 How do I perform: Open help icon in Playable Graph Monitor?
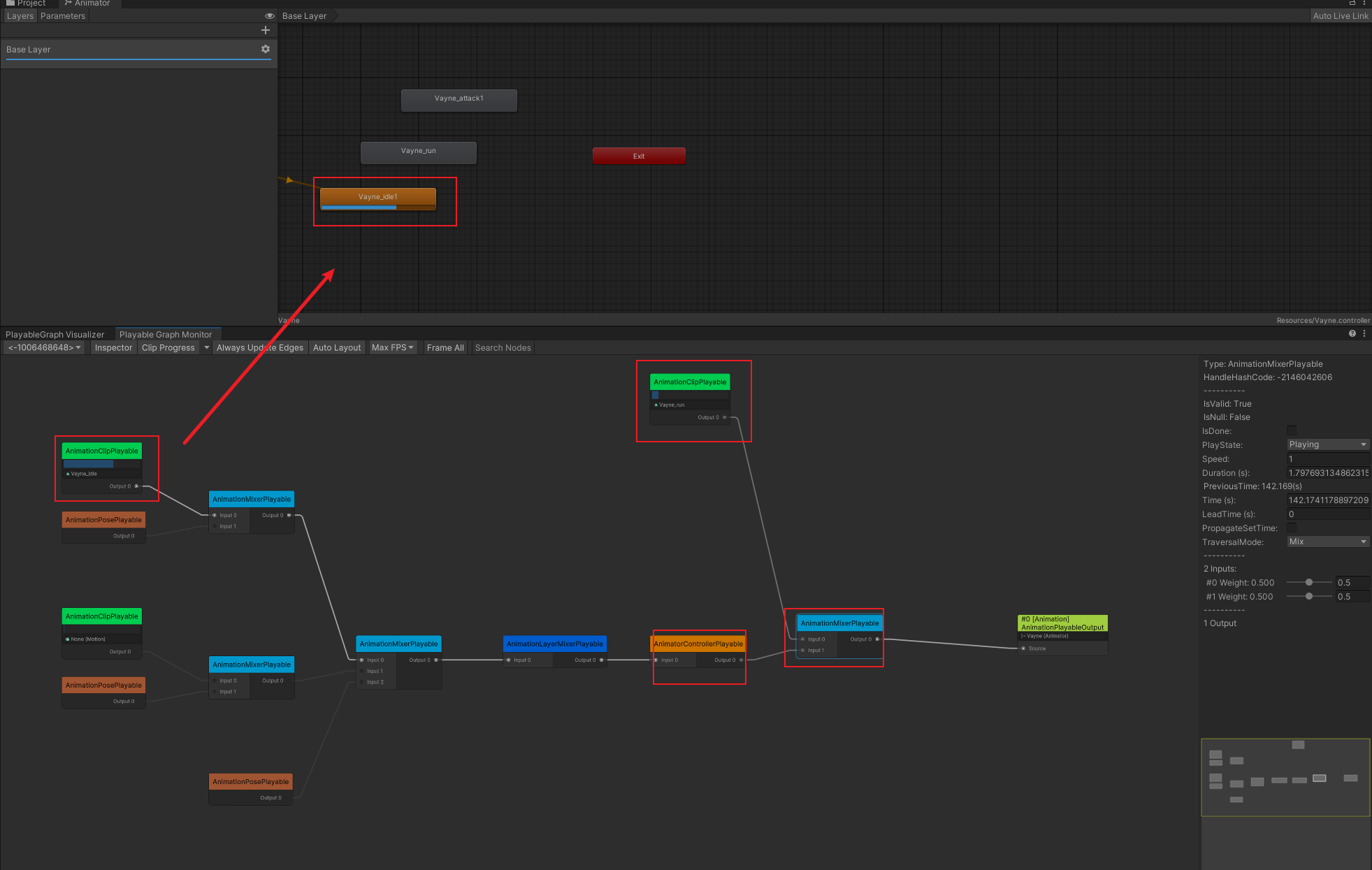[1352, 334]
